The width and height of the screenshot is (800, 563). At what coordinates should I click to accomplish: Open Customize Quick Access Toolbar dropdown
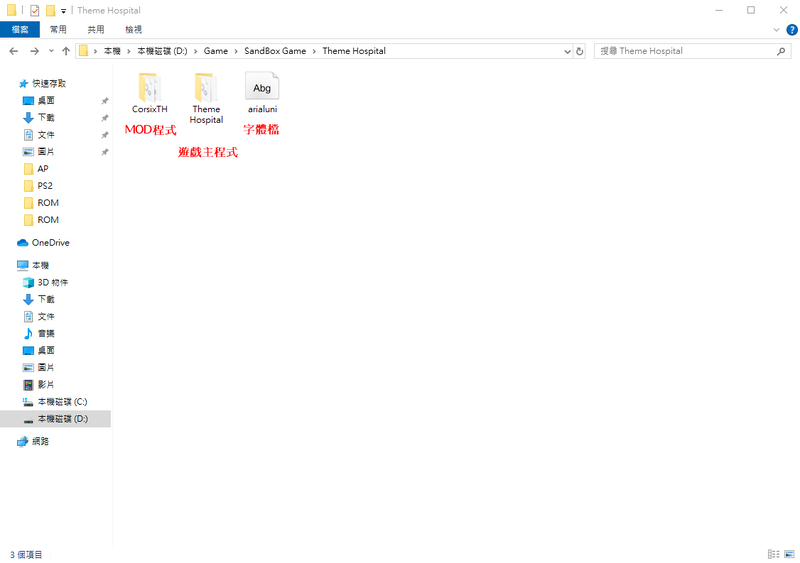63,11
